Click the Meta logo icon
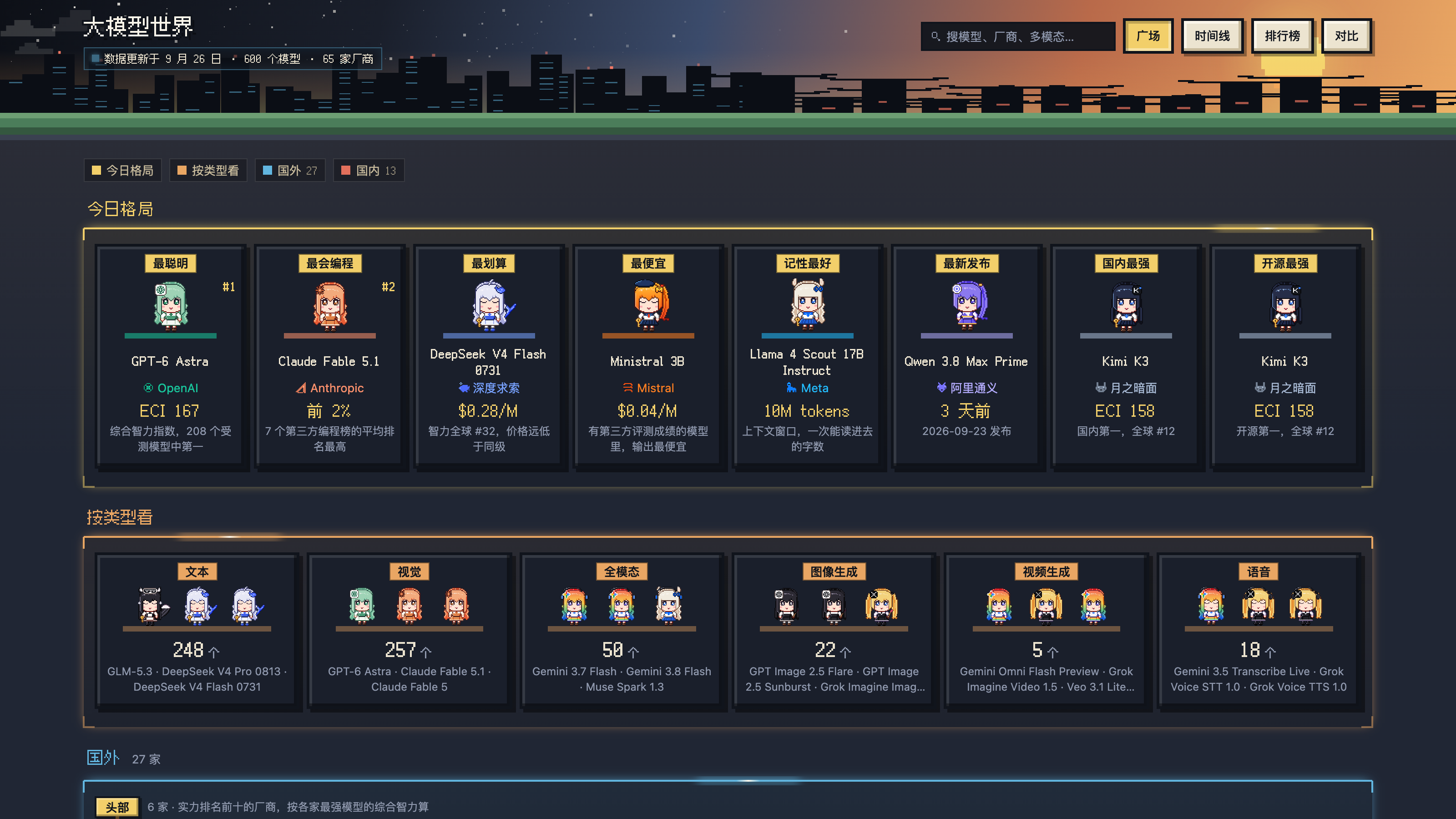Image resolution: width=1456 pixels, height=819 pixels. [x=792, y=388]
